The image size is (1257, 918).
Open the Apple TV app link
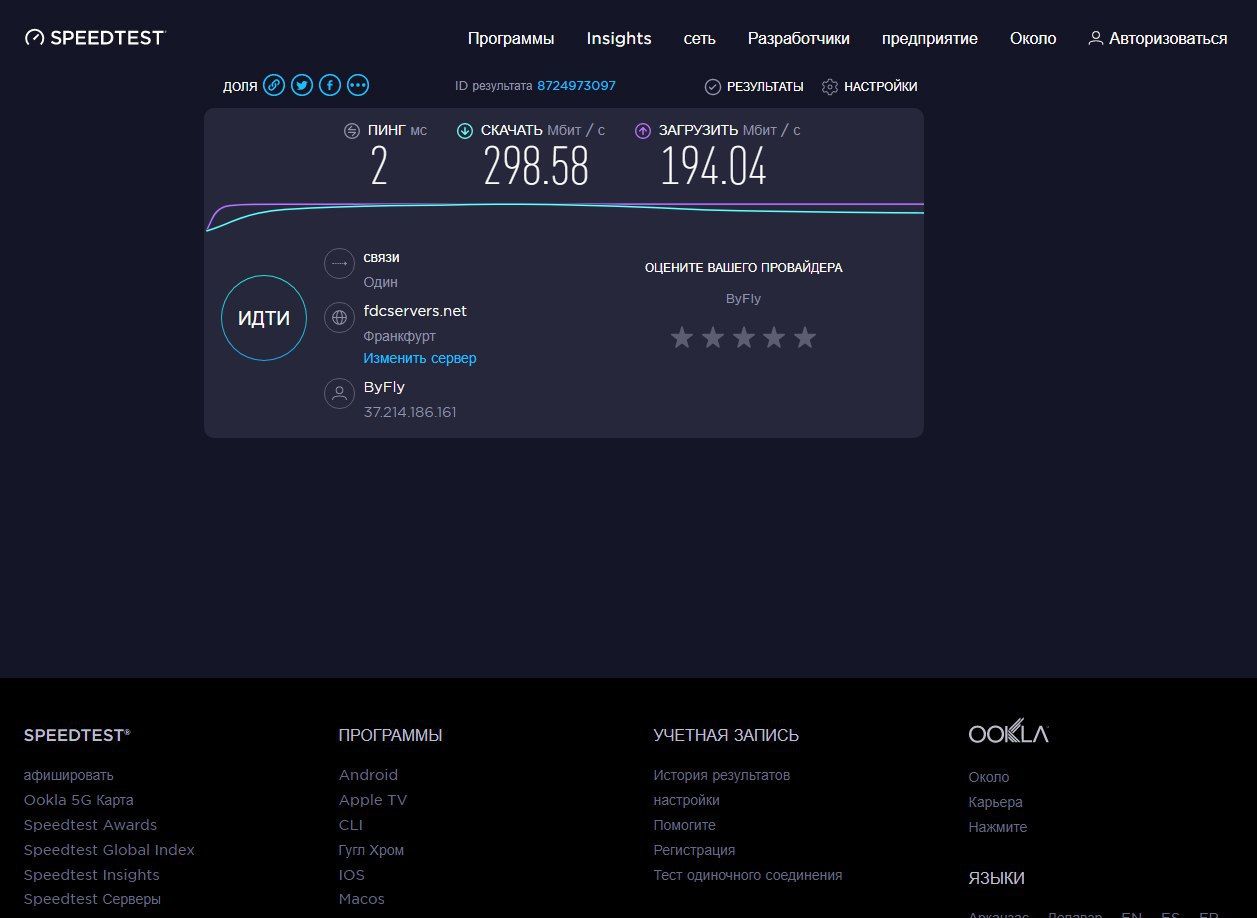click(373, 800)
